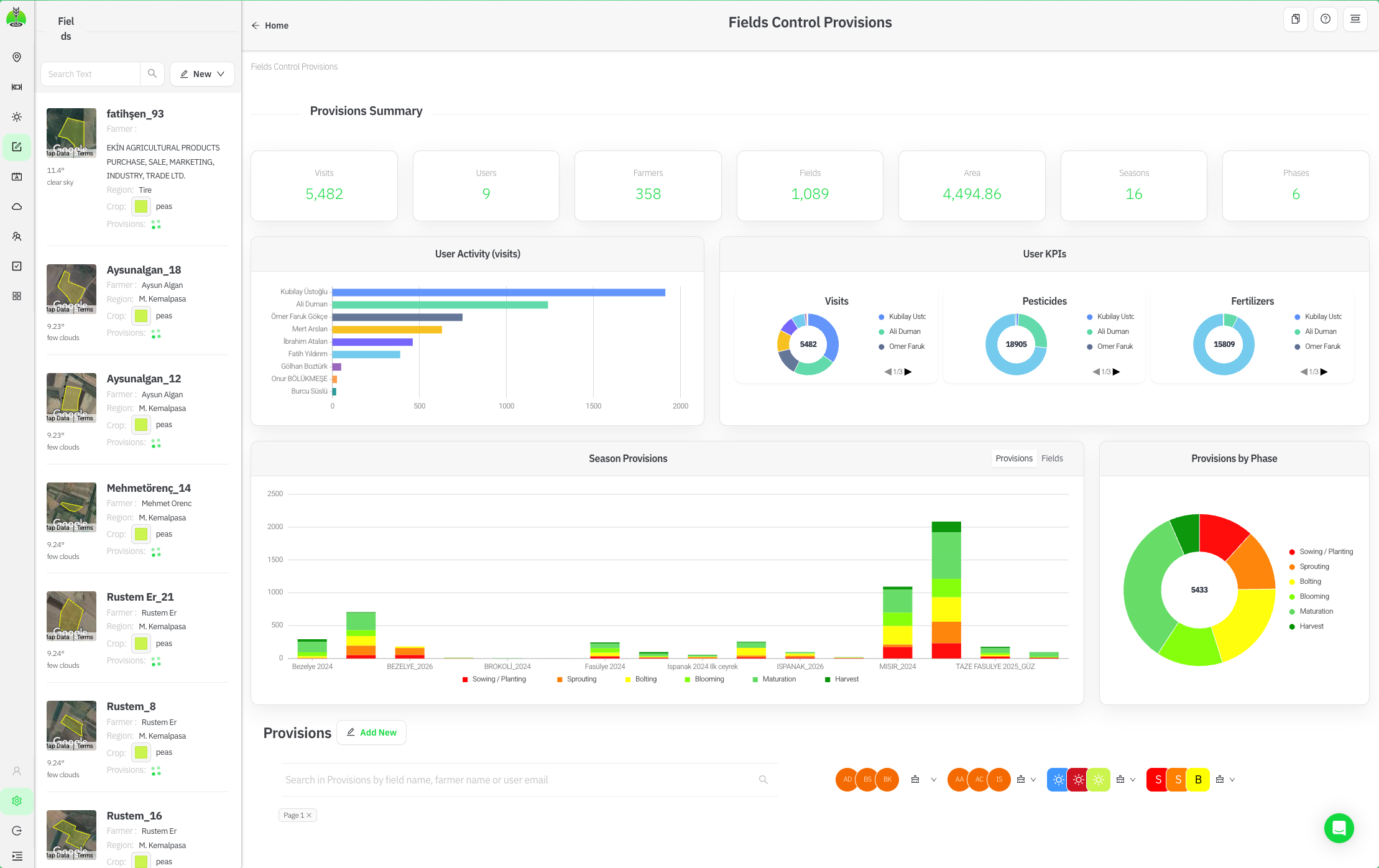Expand the chevron next to IS avatar group
The width and height of the screenshot is (1379, 868).
pos(1033,780)
